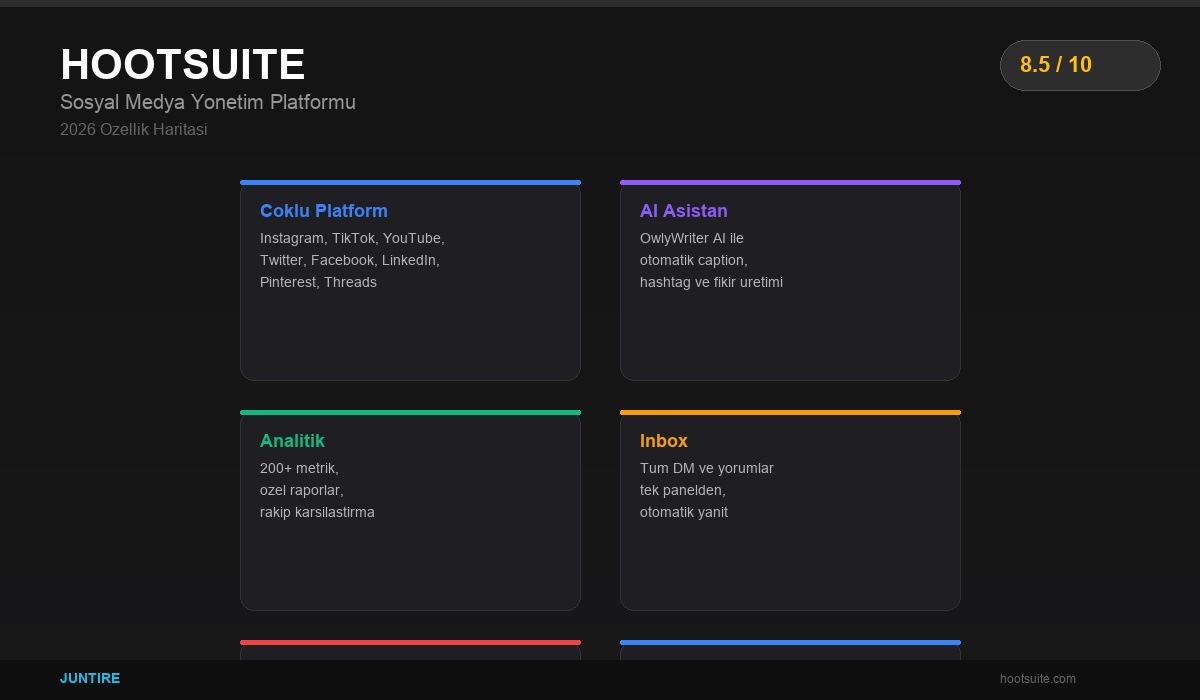
Task: Click the tek panelden, line
Action: click(x=683, y=490)
